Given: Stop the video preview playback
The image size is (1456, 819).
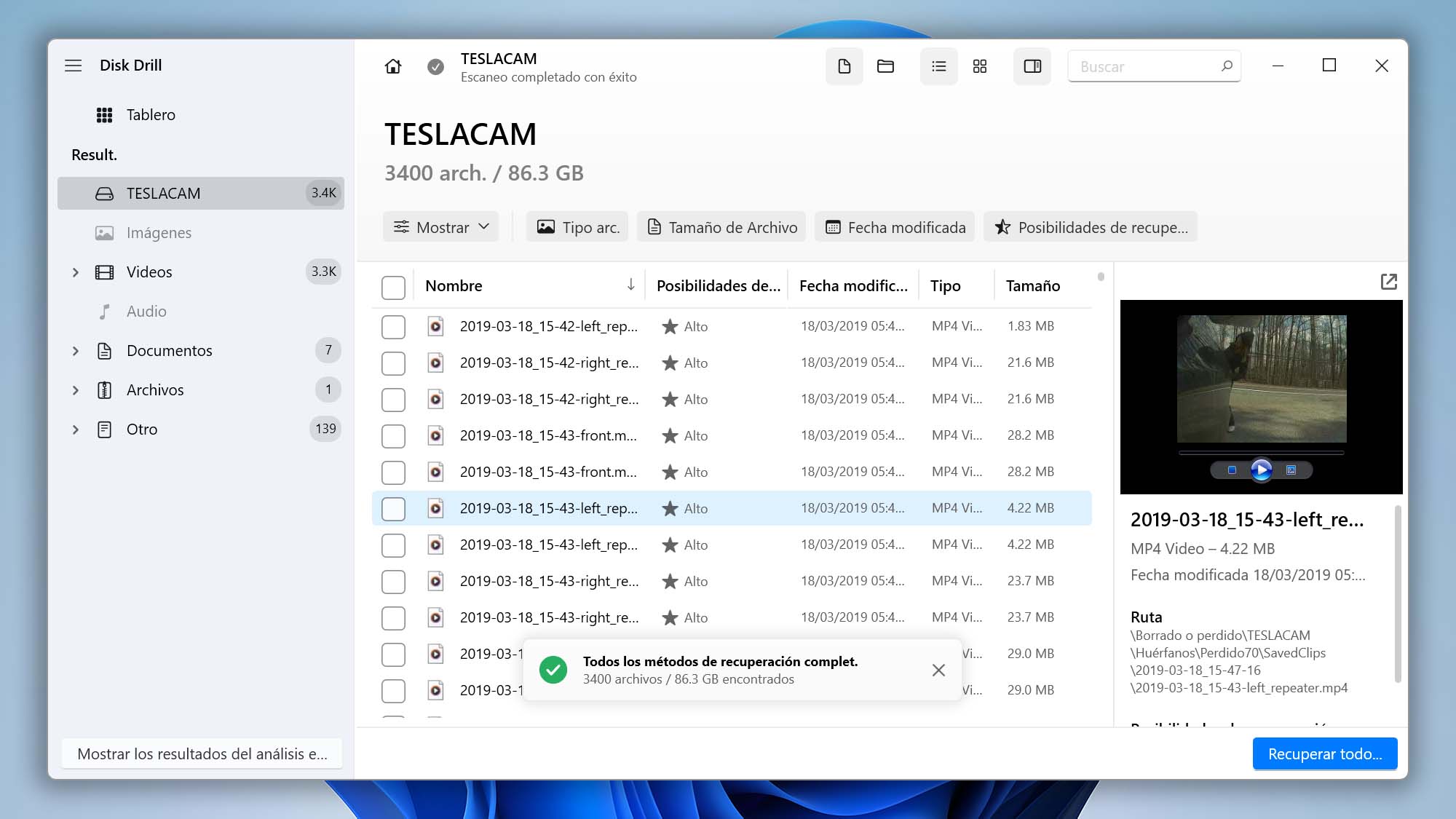Looking at the screenshot, I should pos(1232,470).
